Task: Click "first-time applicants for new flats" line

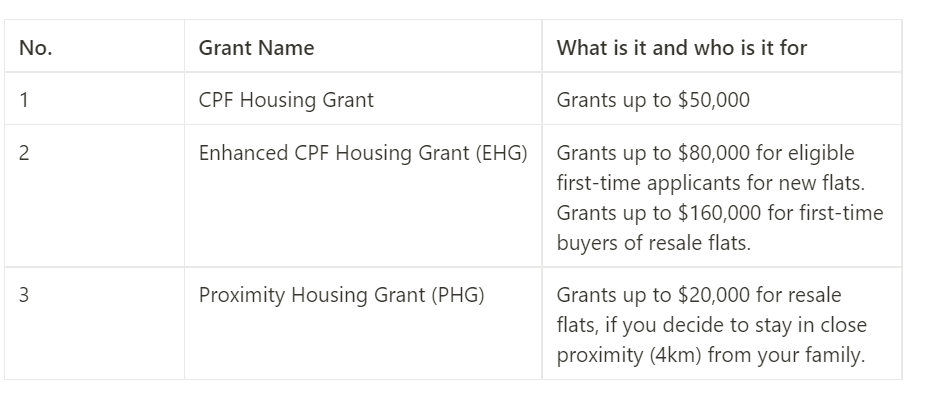Action: click(711, 183)
